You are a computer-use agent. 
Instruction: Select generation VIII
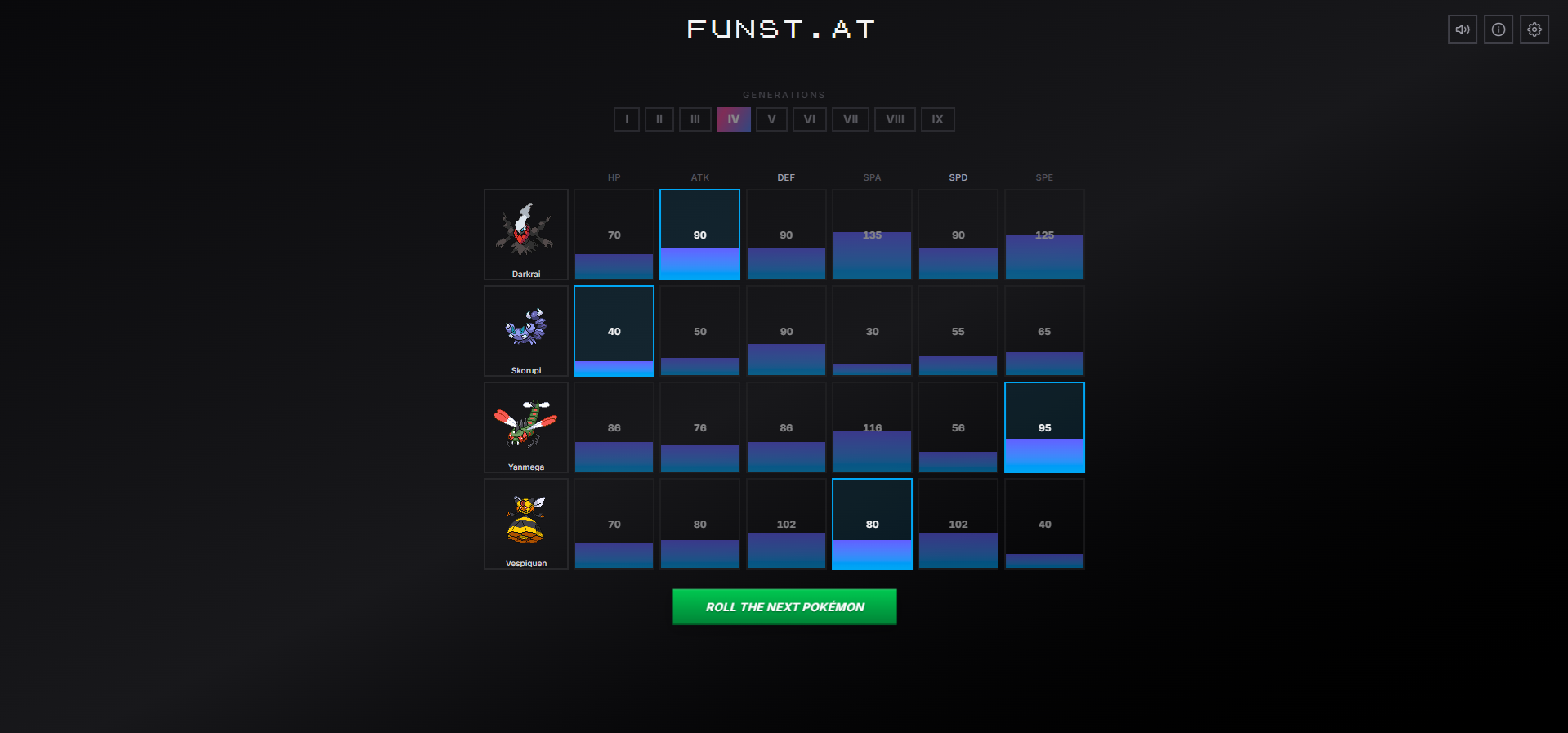895,119
